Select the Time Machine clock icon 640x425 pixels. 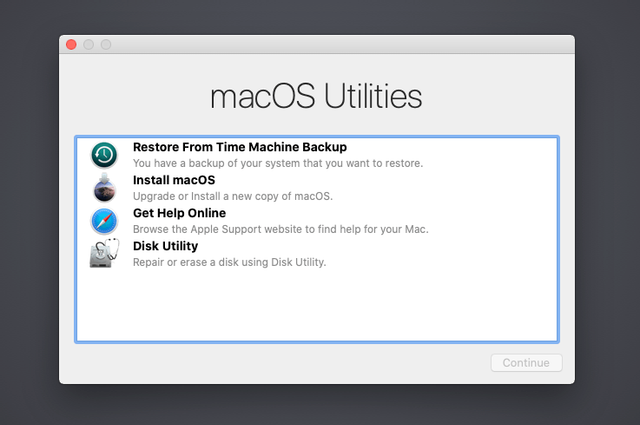[104, 155]
